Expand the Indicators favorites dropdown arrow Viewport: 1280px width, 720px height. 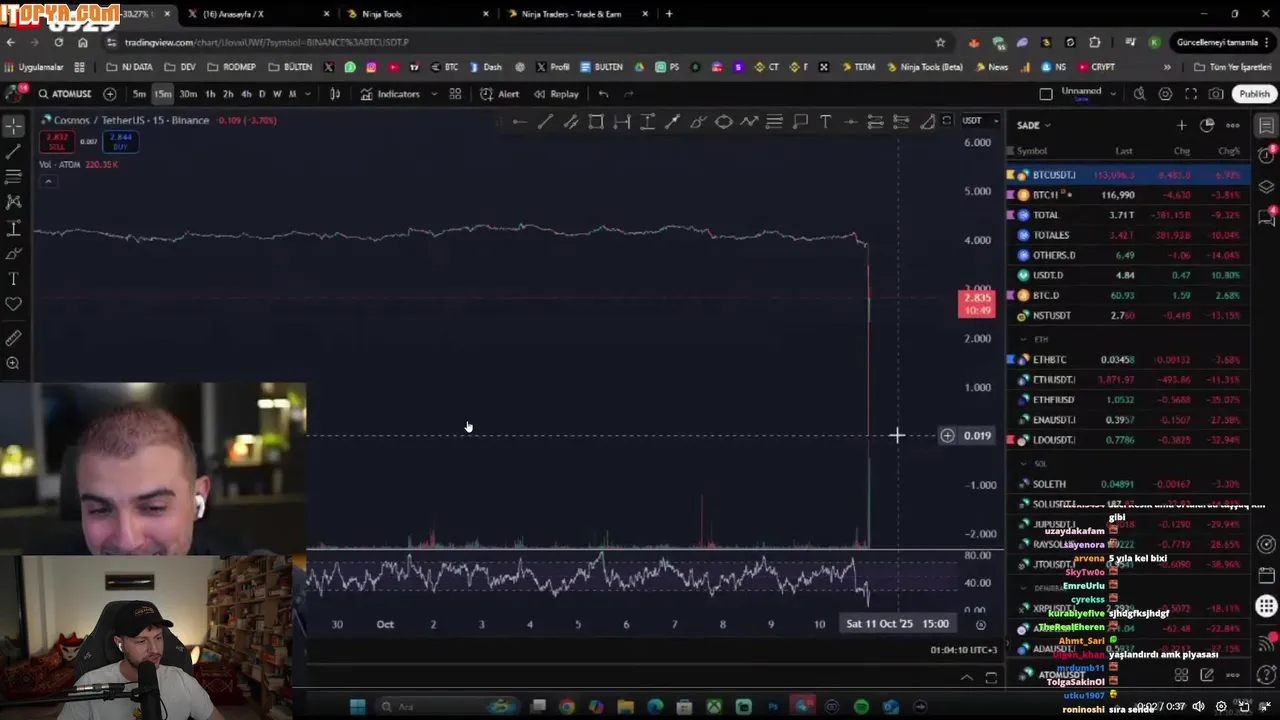point(434,94)
